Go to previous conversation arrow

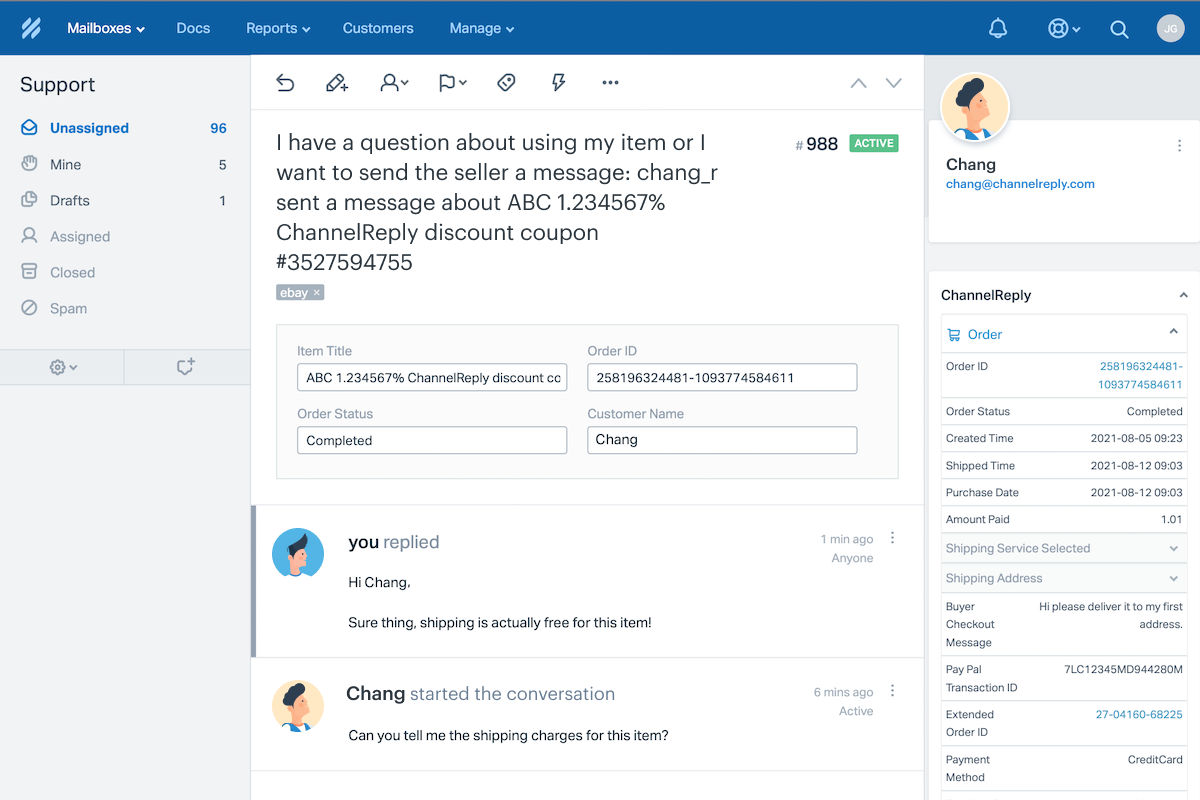point(858,83)
